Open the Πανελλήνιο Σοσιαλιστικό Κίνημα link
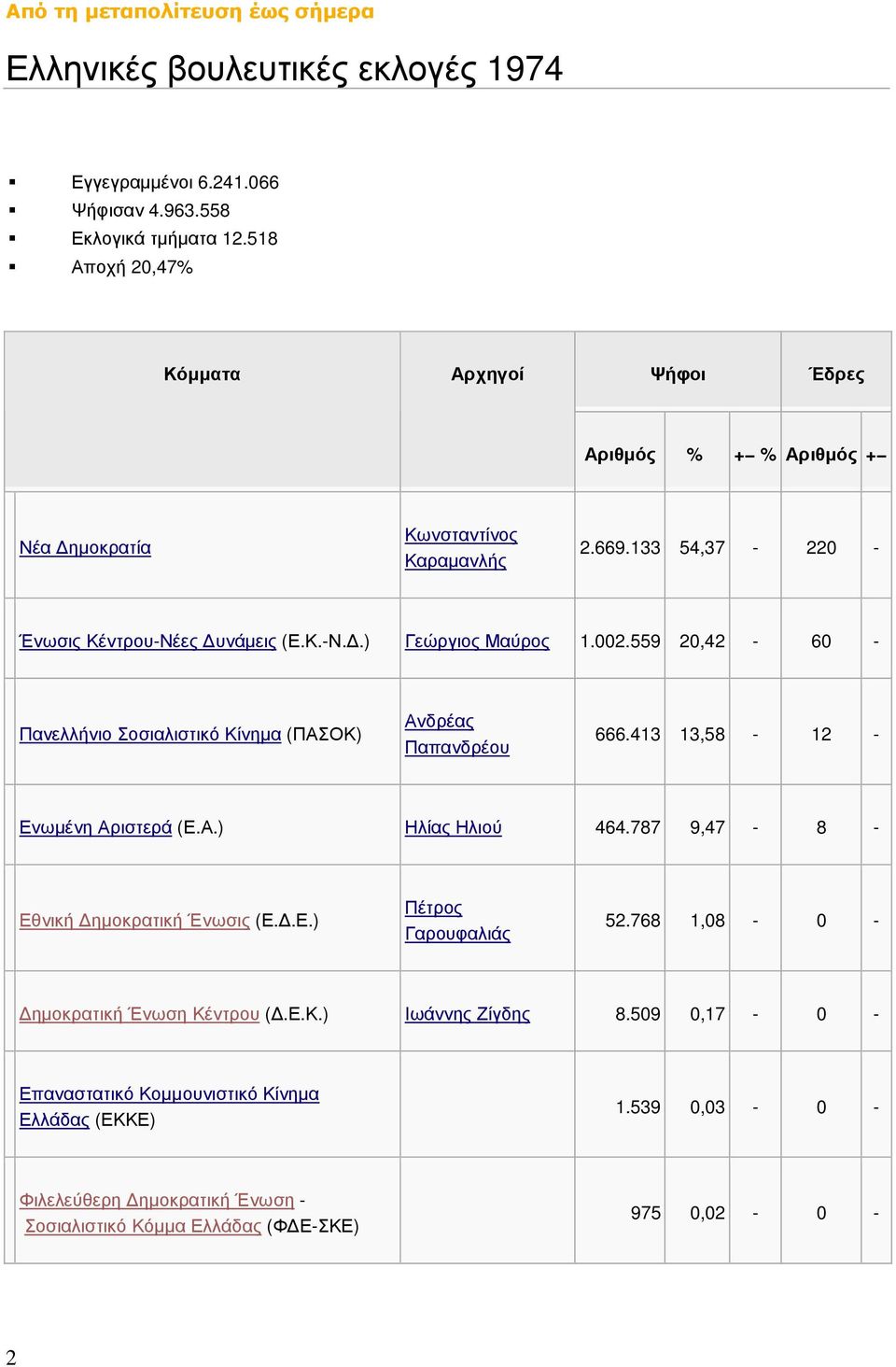Image resolution: width=896 pixels, height=1367 pixels. [150, 735]
